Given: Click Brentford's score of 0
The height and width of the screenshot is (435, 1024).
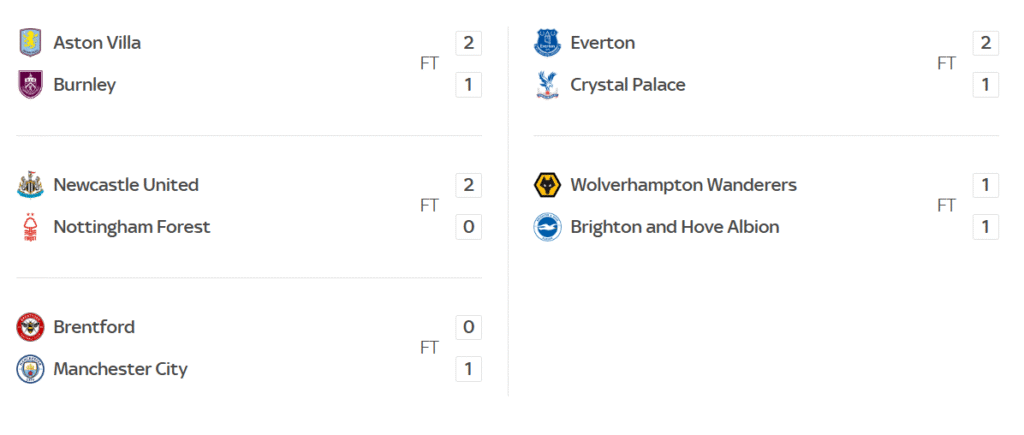Looking at the screenshot, I should (468, 327).
